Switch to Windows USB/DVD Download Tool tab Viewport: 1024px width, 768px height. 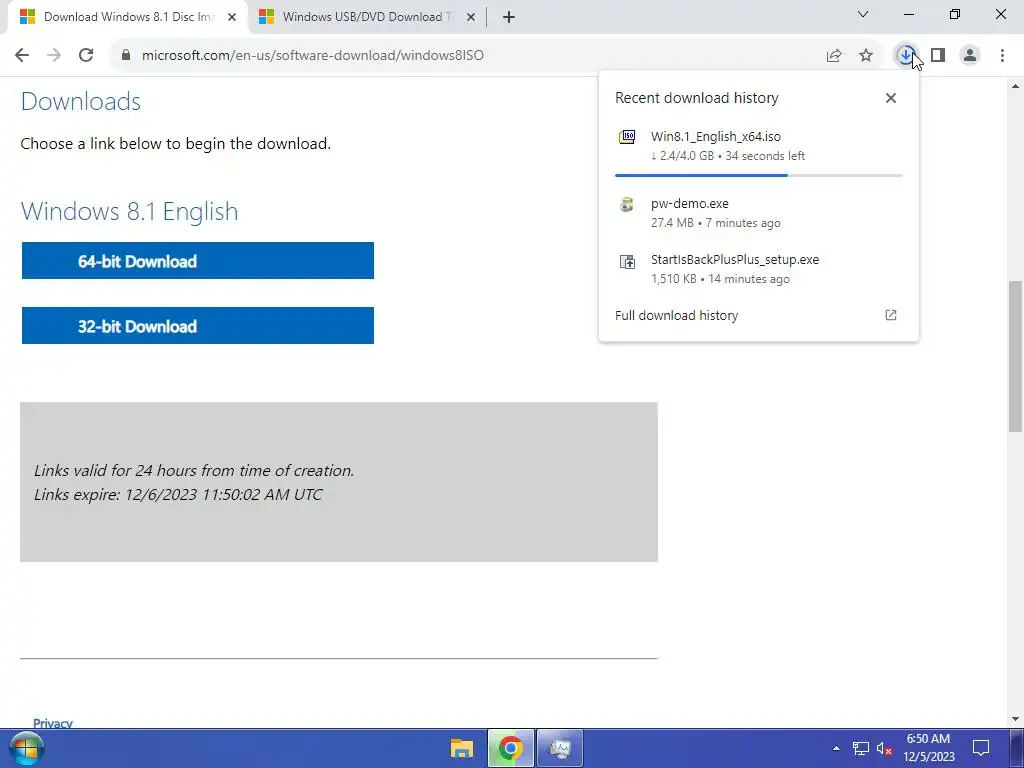(x=367, y=17)
